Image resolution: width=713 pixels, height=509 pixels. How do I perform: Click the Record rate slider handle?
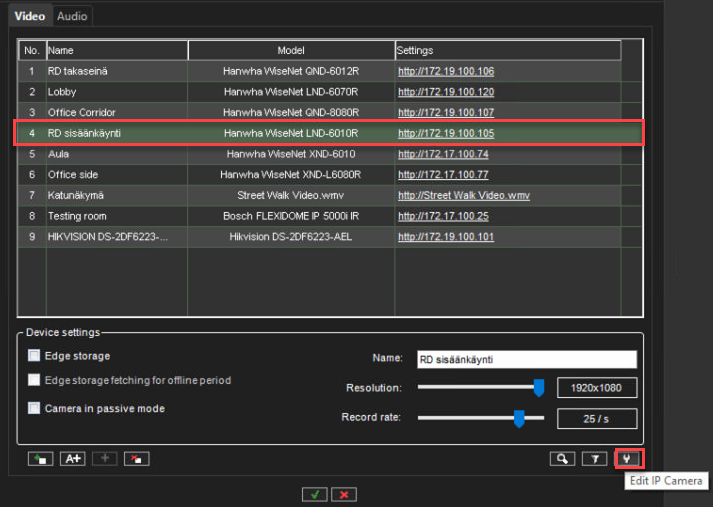click(x=518, y=419)
